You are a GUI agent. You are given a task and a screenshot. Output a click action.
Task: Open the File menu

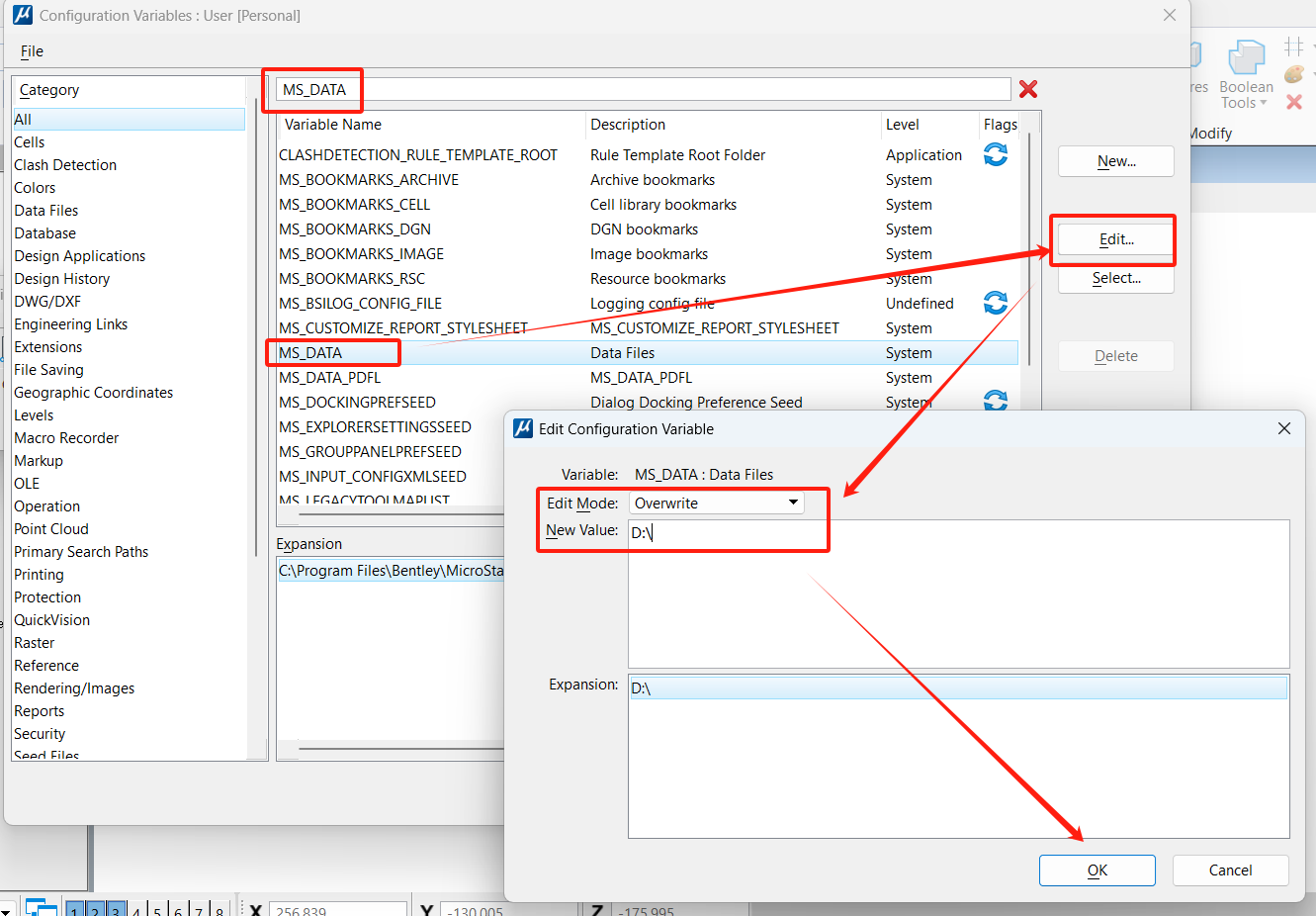click(x=32, y=51)
